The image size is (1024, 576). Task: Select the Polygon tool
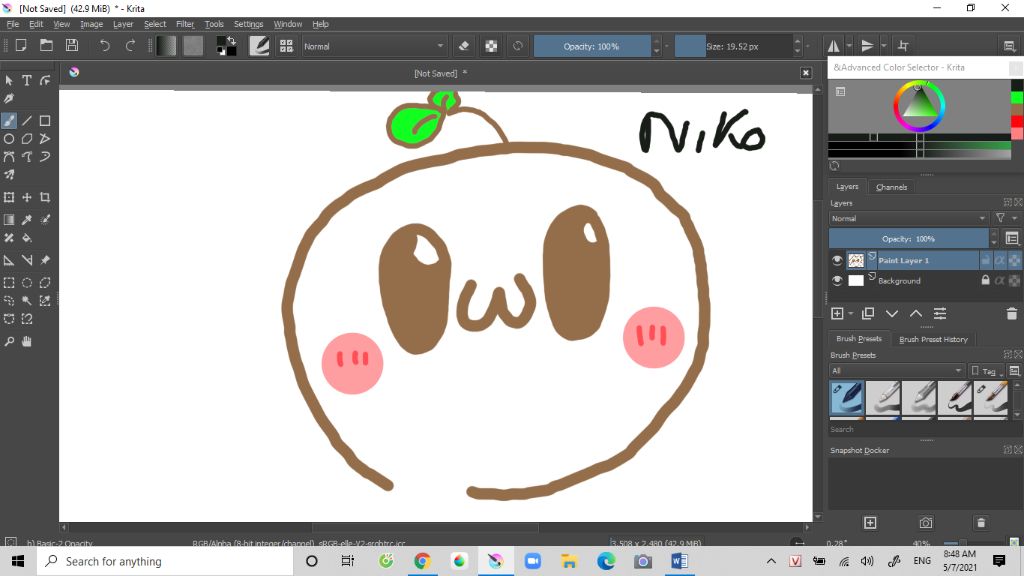[x=27, y=138]
